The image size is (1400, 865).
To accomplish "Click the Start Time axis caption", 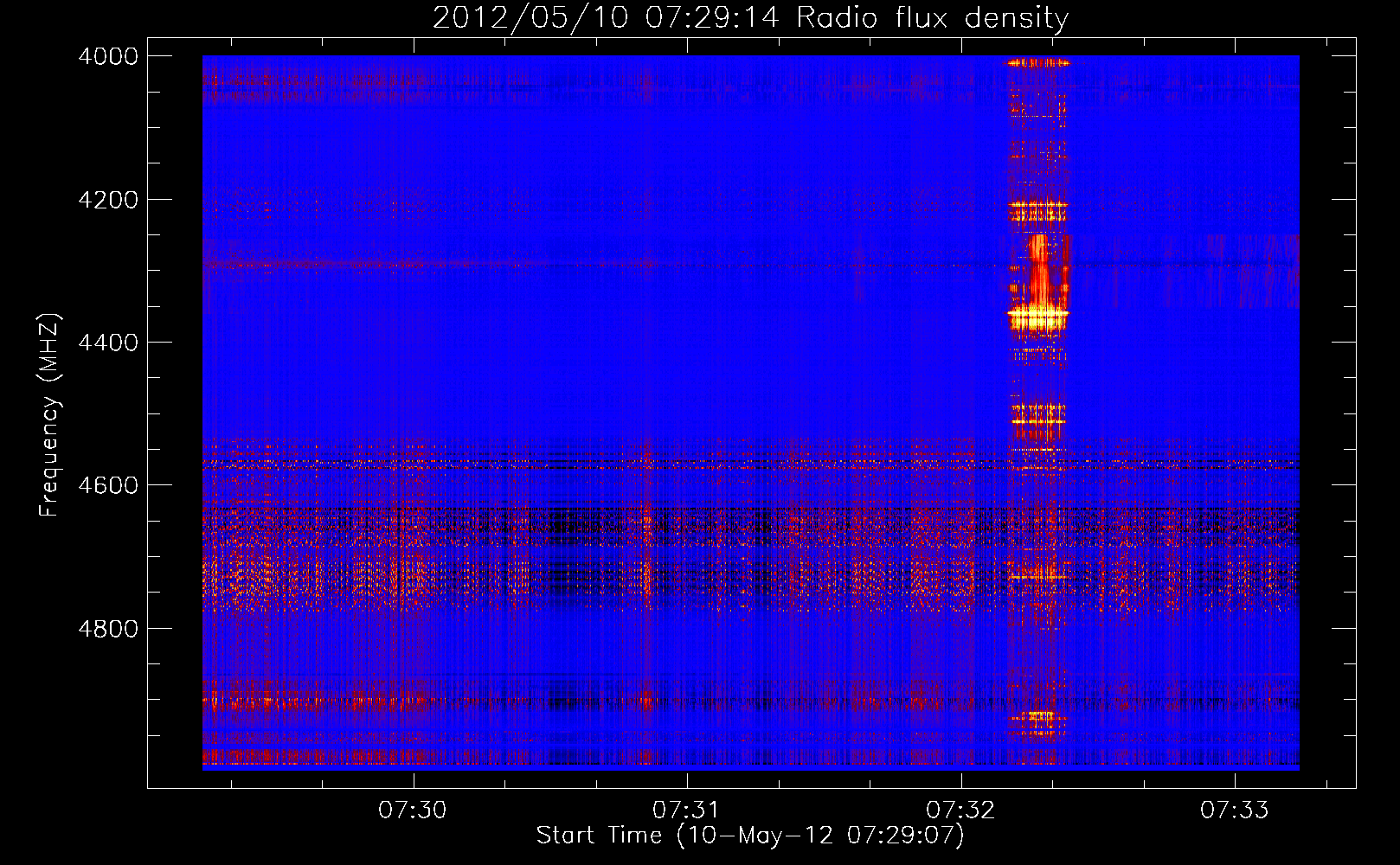I will pos(750,836).
